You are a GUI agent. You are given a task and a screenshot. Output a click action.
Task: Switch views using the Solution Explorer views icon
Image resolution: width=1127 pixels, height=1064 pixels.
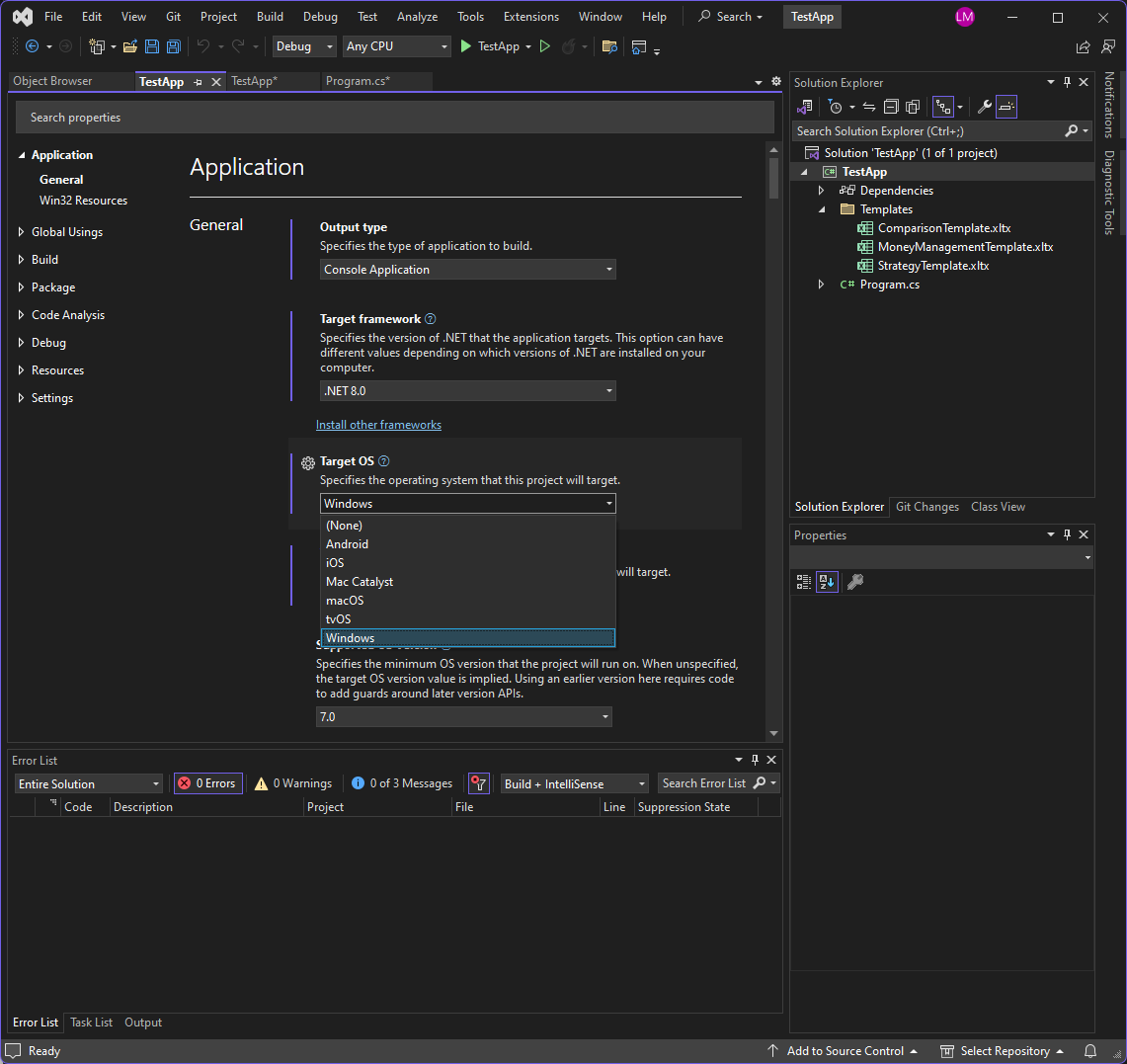coord(805,107)
